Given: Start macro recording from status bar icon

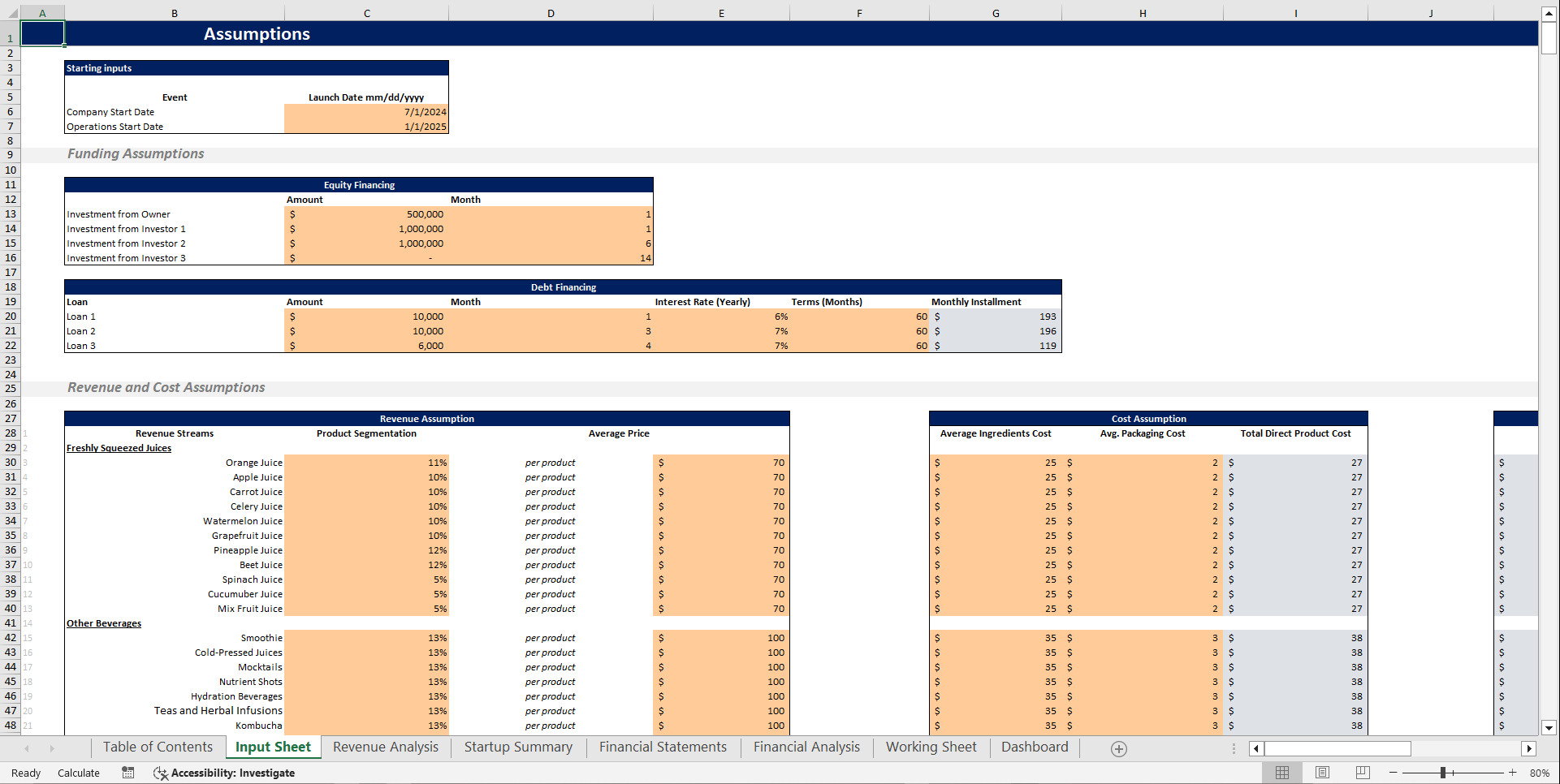Looking at the screenshot, I should (127, 773).
